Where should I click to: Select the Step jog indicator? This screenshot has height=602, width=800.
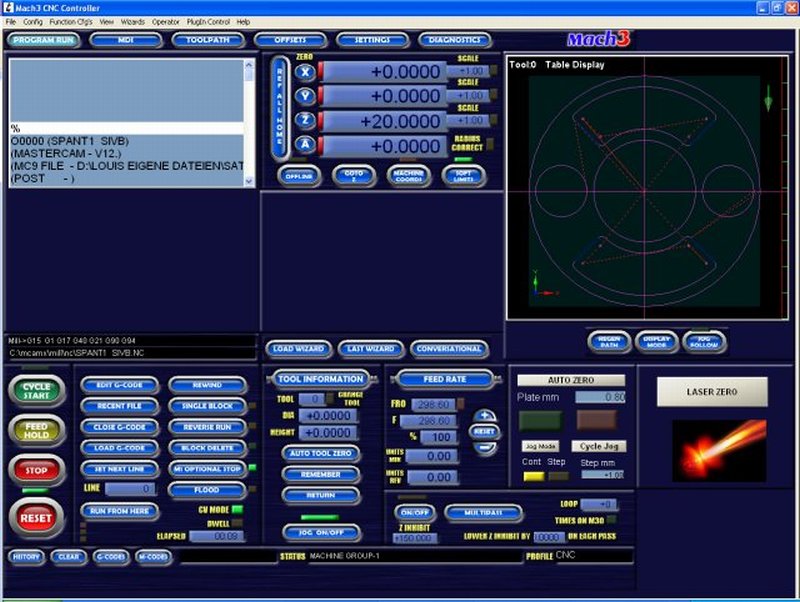tap(558, 476)
